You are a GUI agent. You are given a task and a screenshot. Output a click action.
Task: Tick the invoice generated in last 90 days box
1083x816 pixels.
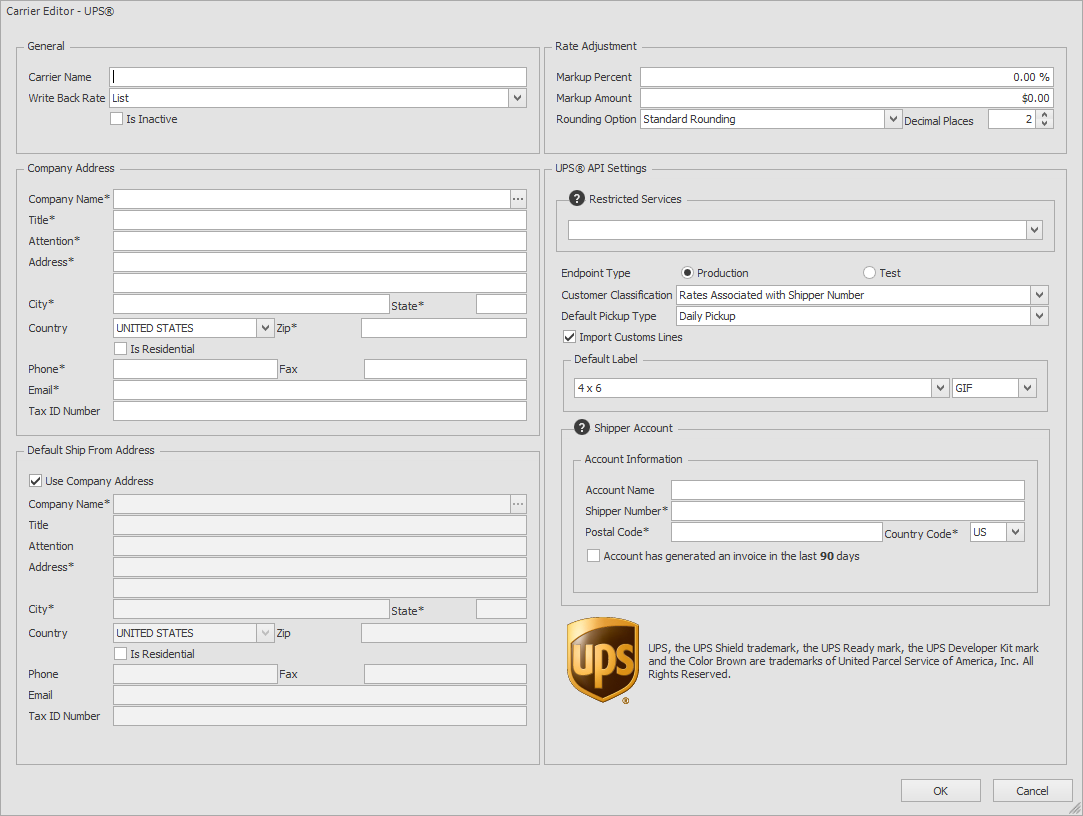coord(594,556)
